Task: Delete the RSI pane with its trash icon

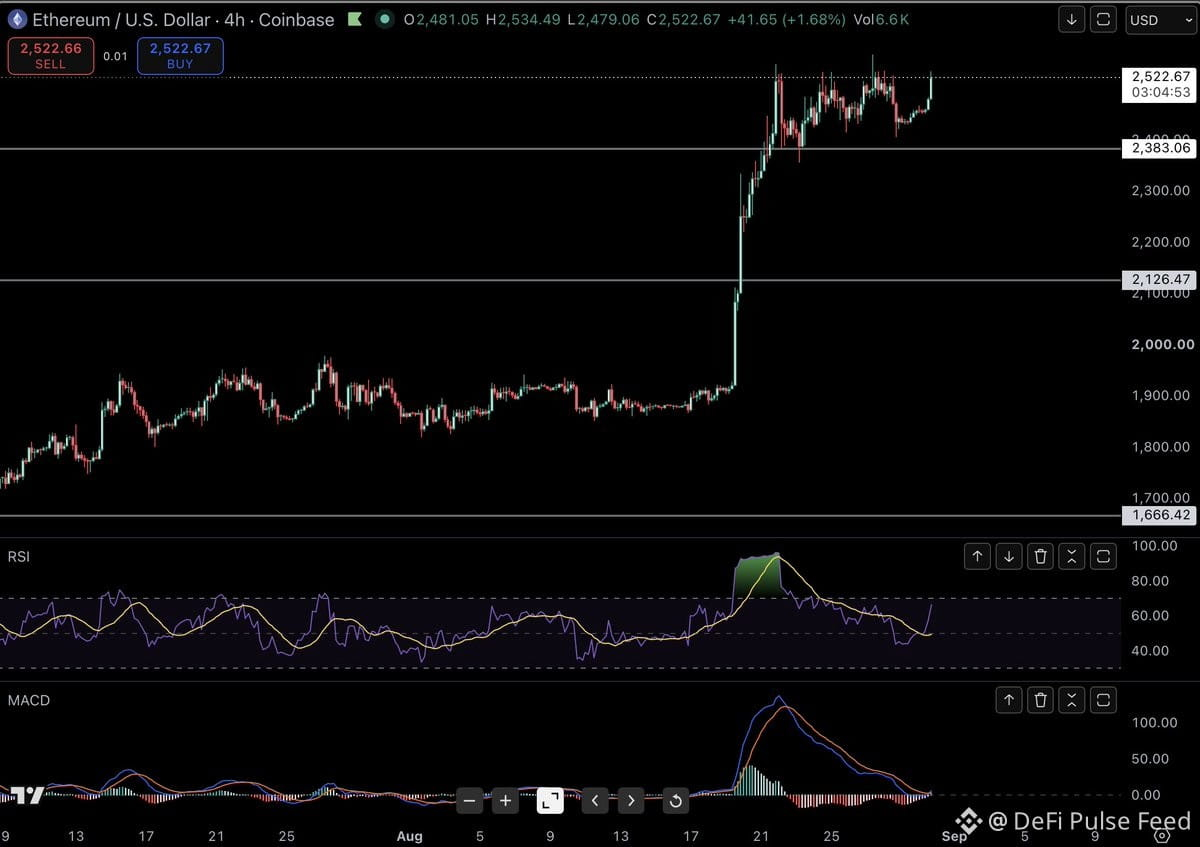Action: click(1041, 557)
